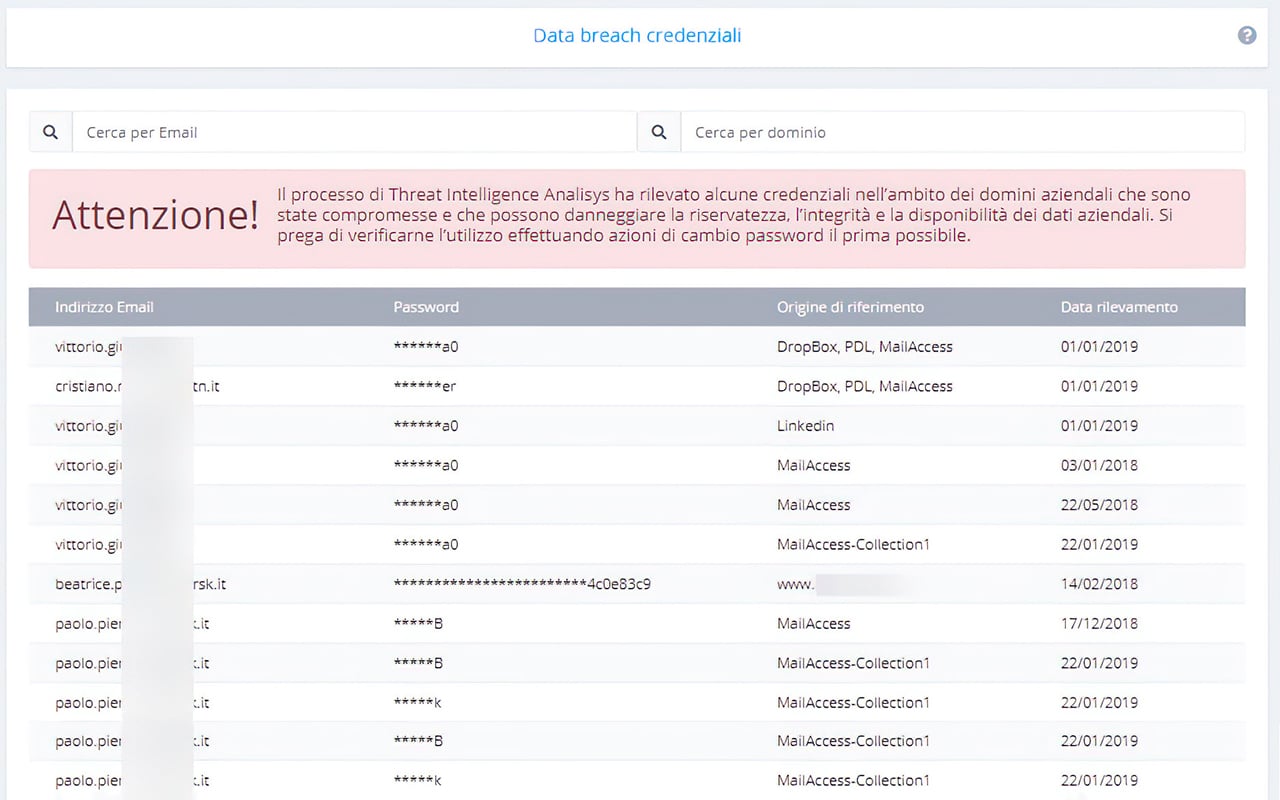Sort by Password column header

tap(426, 307)
